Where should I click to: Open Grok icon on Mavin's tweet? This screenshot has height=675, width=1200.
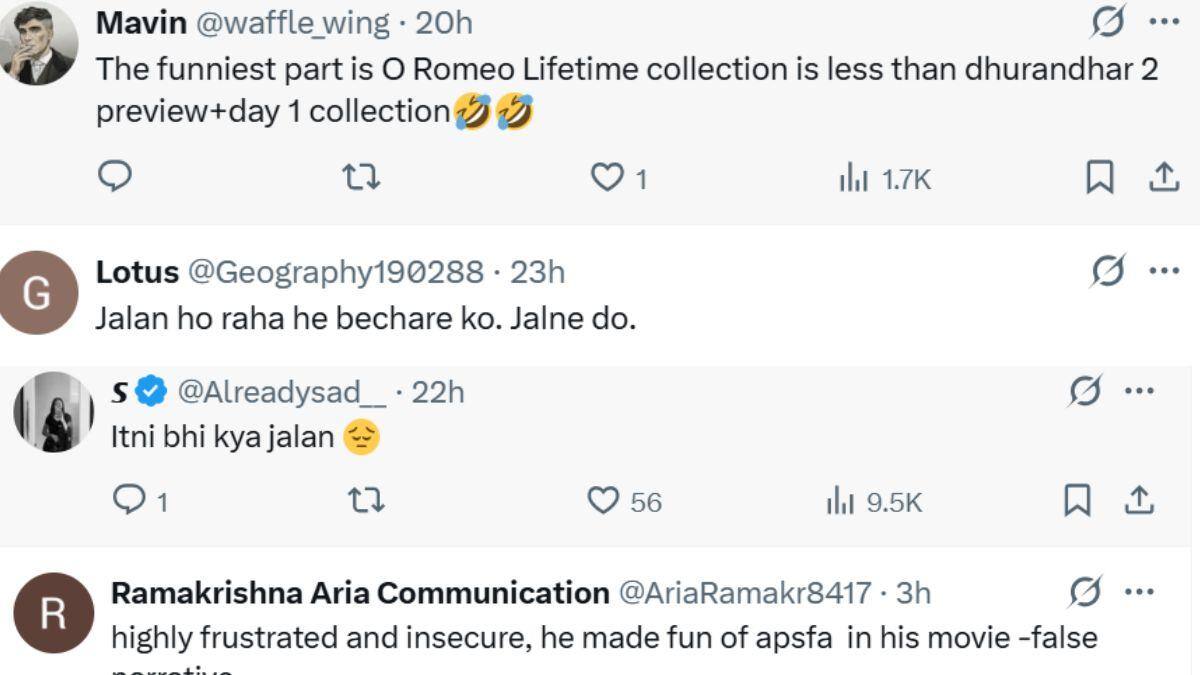(1107, 20)
